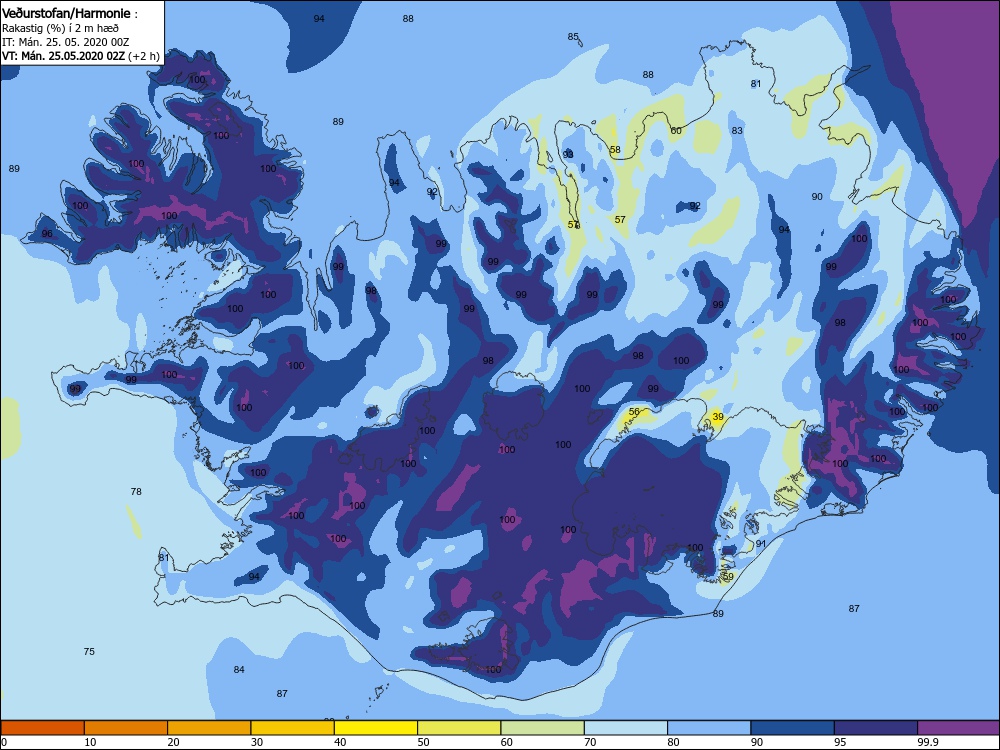Click the map value 84

pyautogui.click(x=239, y=669)
